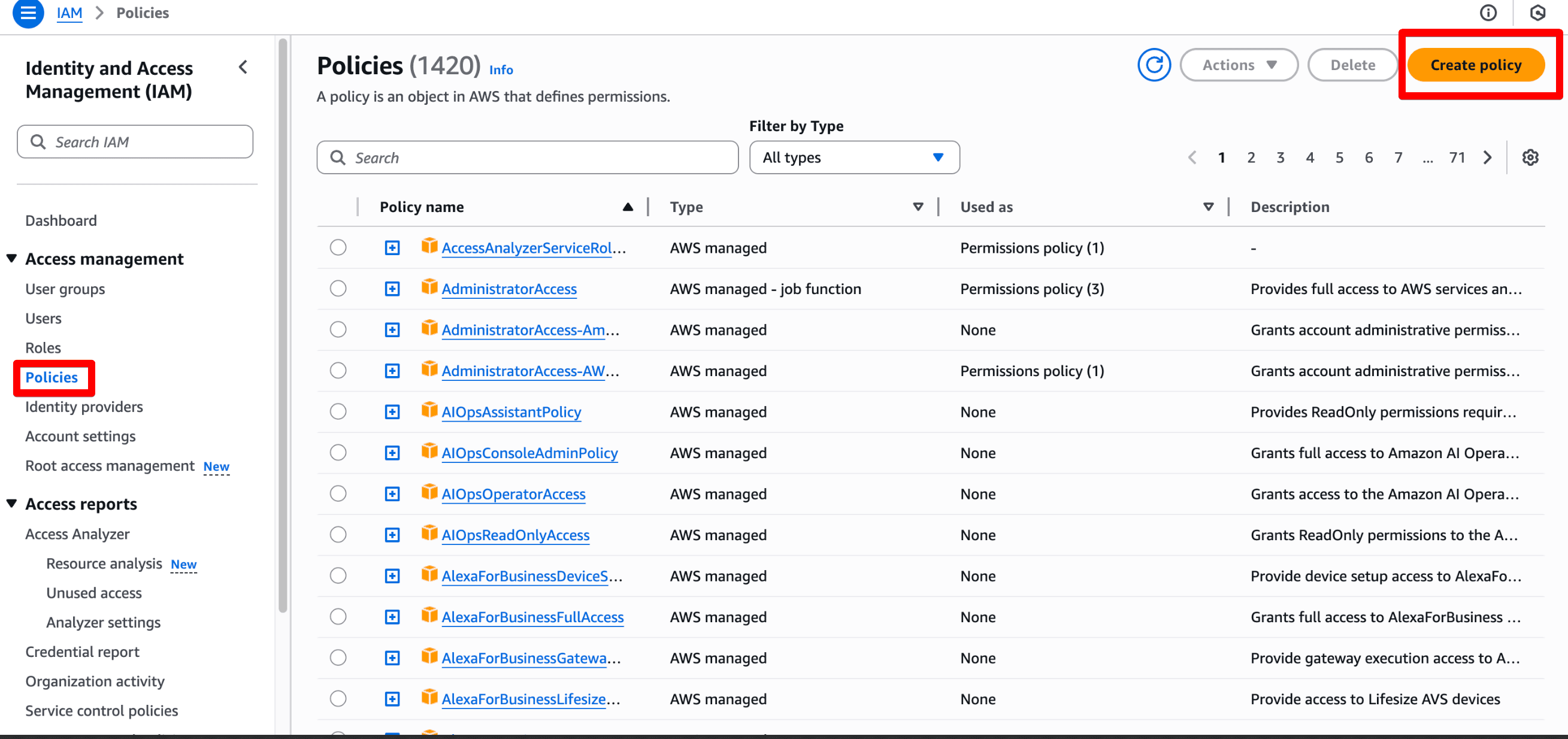Click the AlexaForBusinessGateway orange icon

pos(429,656)
